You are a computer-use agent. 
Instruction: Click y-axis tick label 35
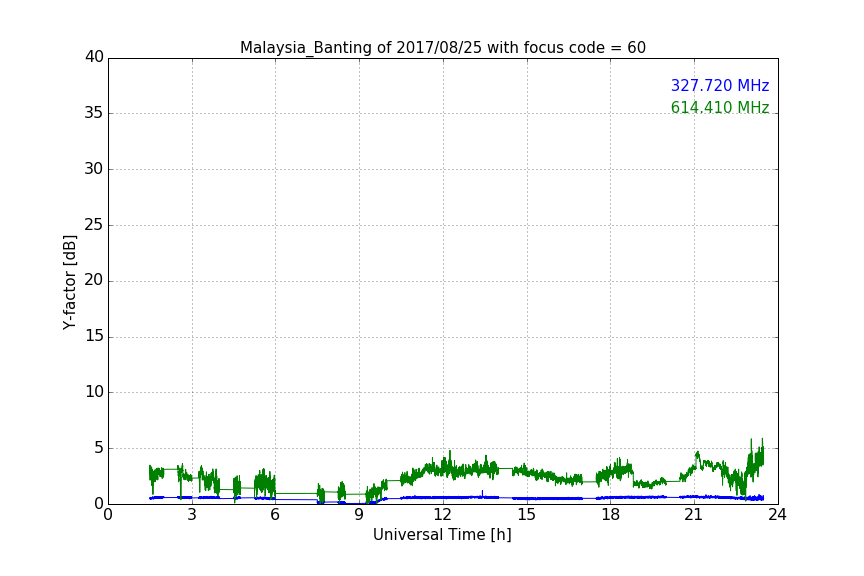click(x=94, y=113)
